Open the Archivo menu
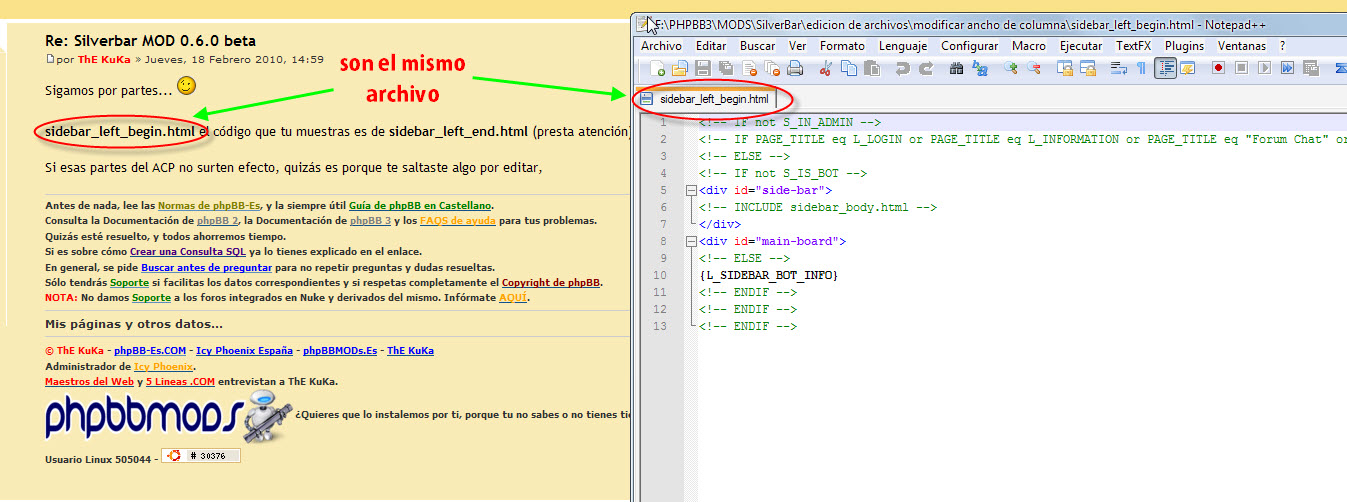 point(661,46)
